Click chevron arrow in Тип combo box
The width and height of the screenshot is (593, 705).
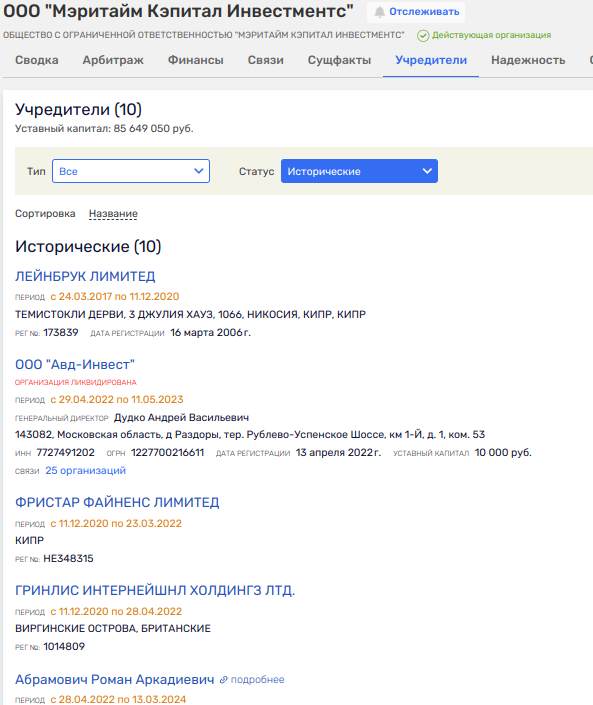(x=199, y=171)
